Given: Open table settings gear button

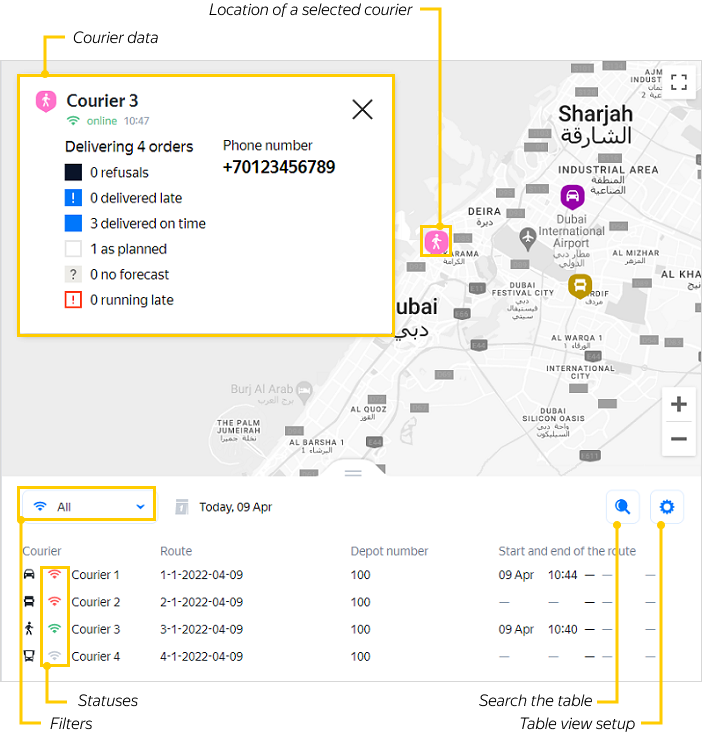Looking at the screenshot, I should point(667,507).
